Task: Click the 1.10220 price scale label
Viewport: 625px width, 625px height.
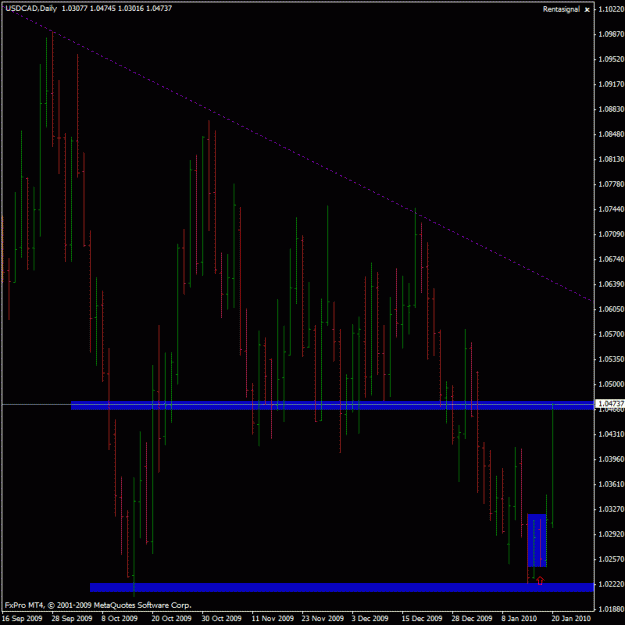Action: click(x=611, y=9)
